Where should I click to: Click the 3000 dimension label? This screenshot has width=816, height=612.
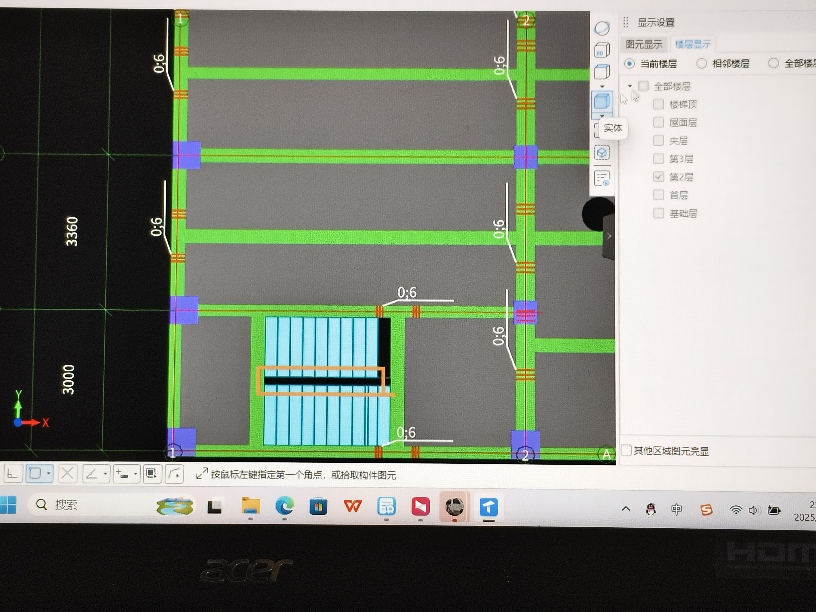pos(68,379)
